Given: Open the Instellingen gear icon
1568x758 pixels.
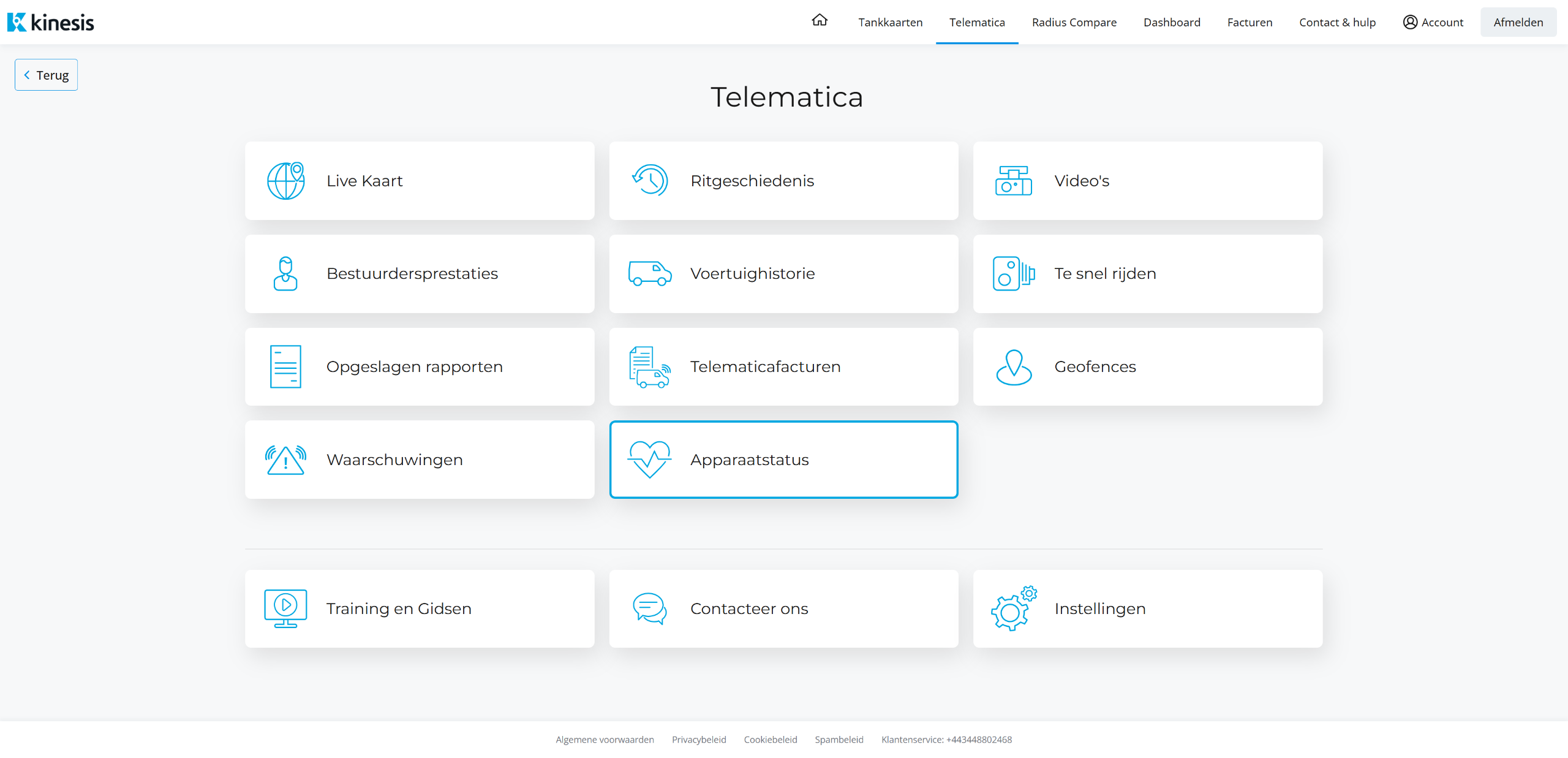Looking at the screenshot, I should click(1014, 608).
